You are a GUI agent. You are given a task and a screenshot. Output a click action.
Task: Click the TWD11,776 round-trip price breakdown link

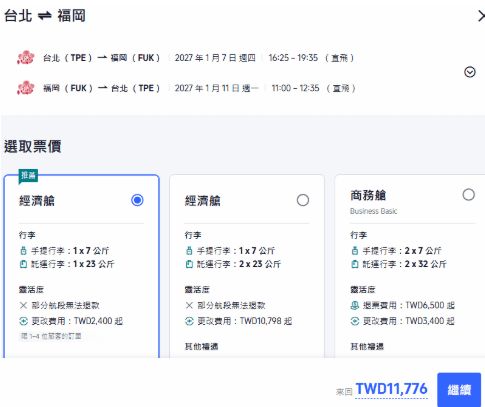click(x=391, y=389)
